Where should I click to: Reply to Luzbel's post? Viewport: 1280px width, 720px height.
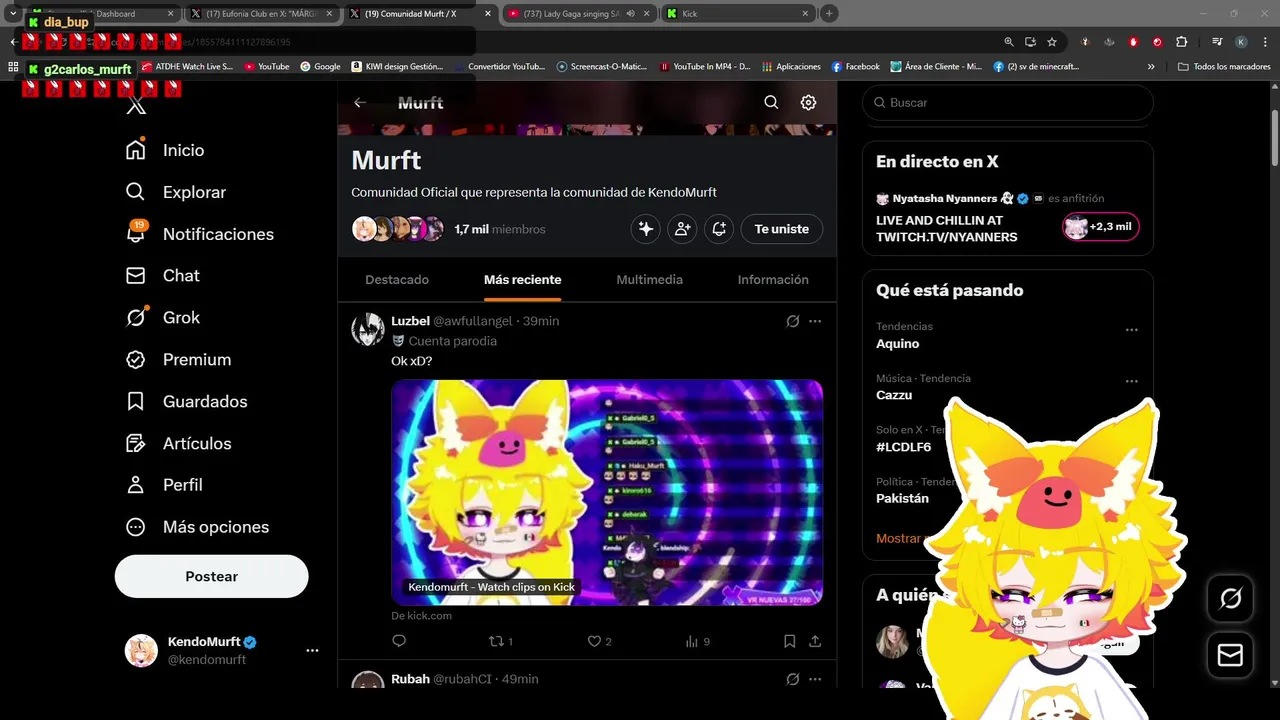(399, 641)
